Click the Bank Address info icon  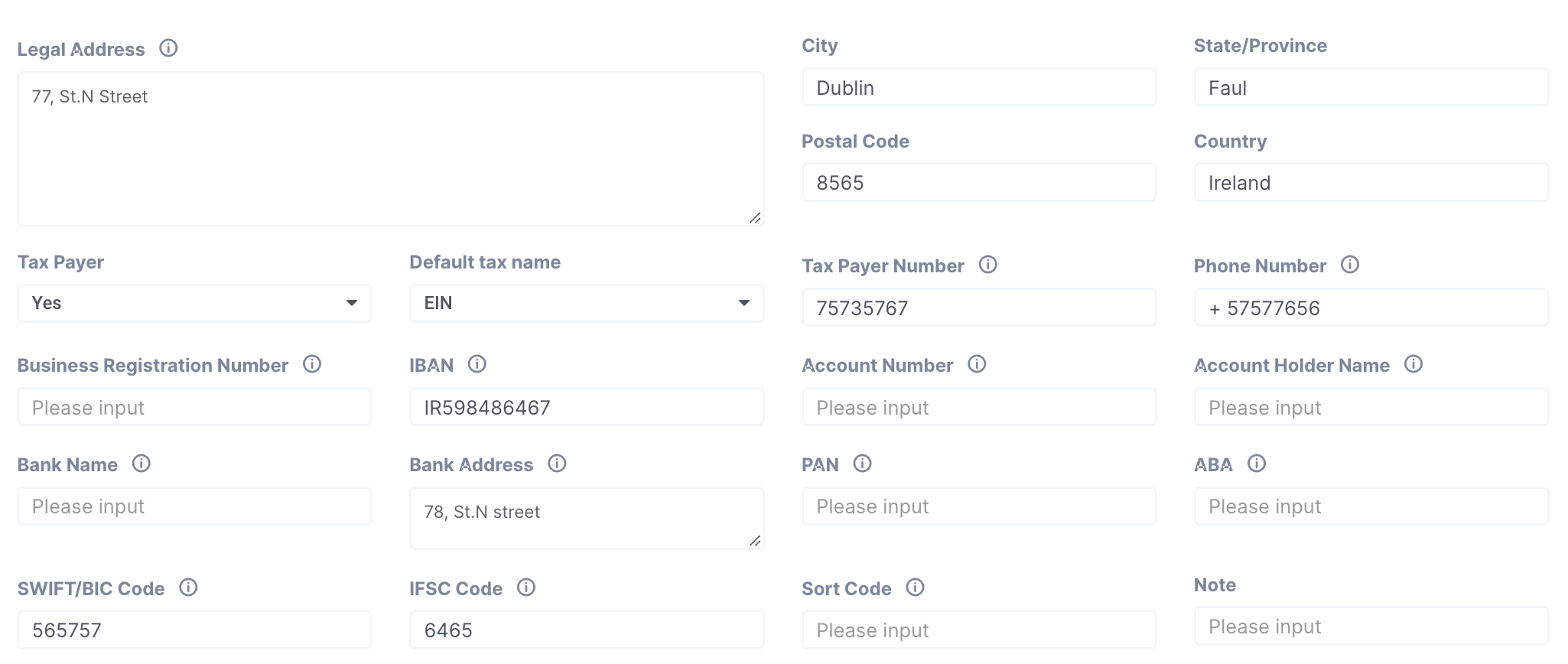click(557, 464)
